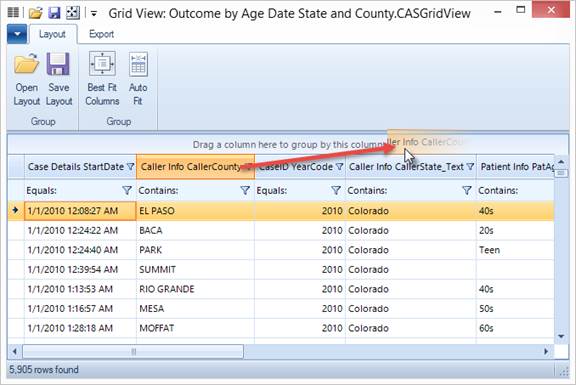Click the Open Layout folder icon
576x385 pixels.
(x=26, y=64)
